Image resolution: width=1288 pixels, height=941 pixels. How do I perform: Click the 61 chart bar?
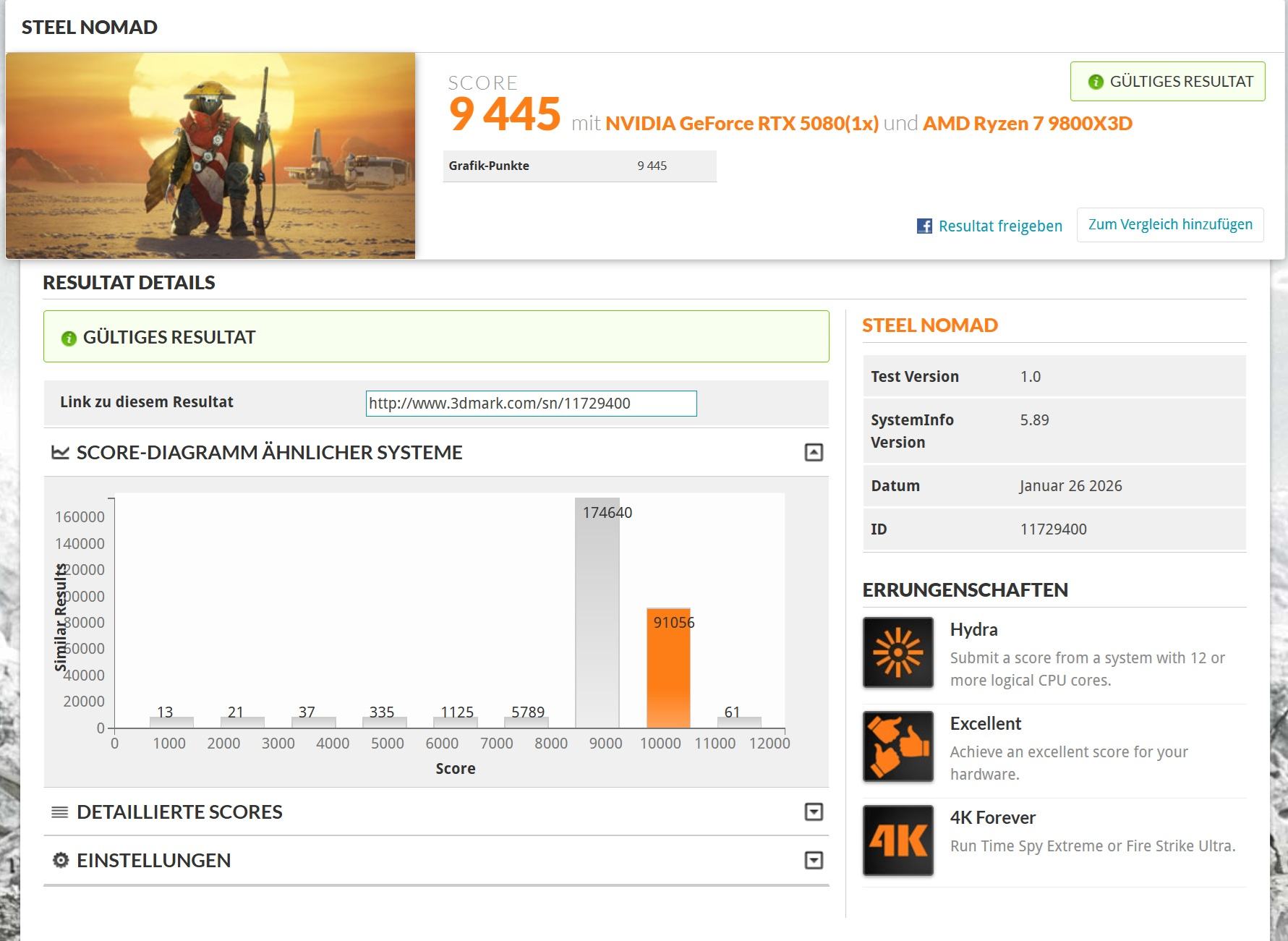(x=739, y=722)
